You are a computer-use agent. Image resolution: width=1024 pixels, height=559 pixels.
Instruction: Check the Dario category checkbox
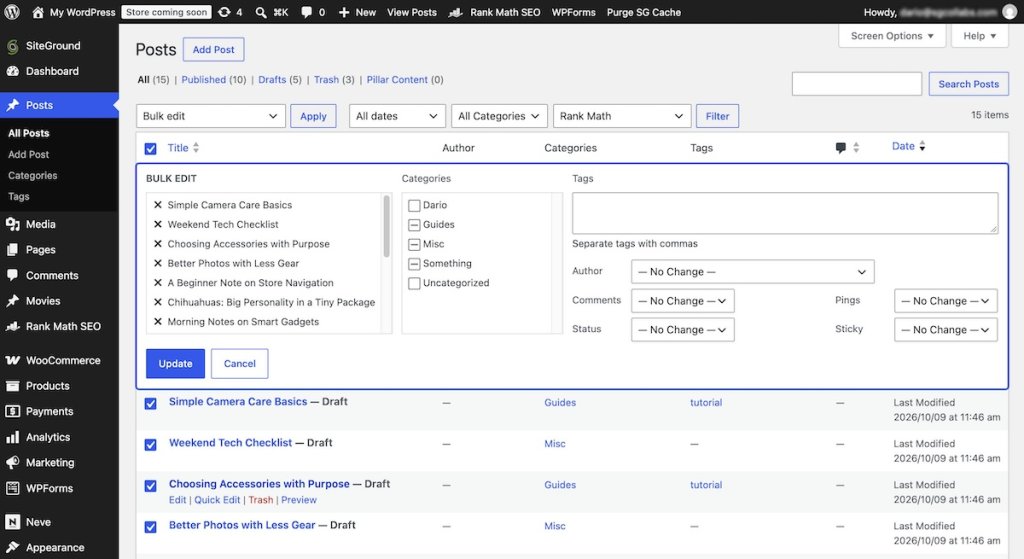pyautogui.click(x=414, y=205)
